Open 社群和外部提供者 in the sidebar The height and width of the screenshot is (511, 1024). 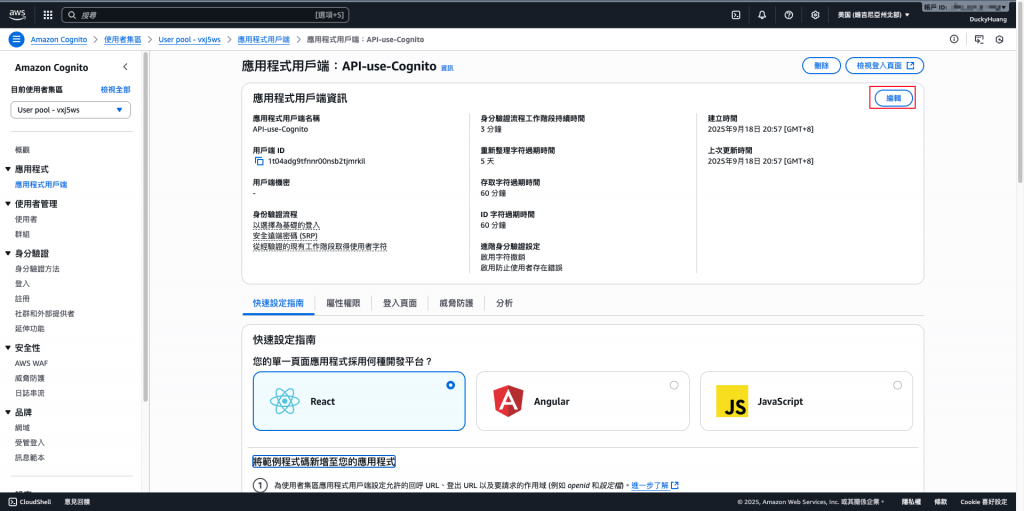[x=44, y=314]
